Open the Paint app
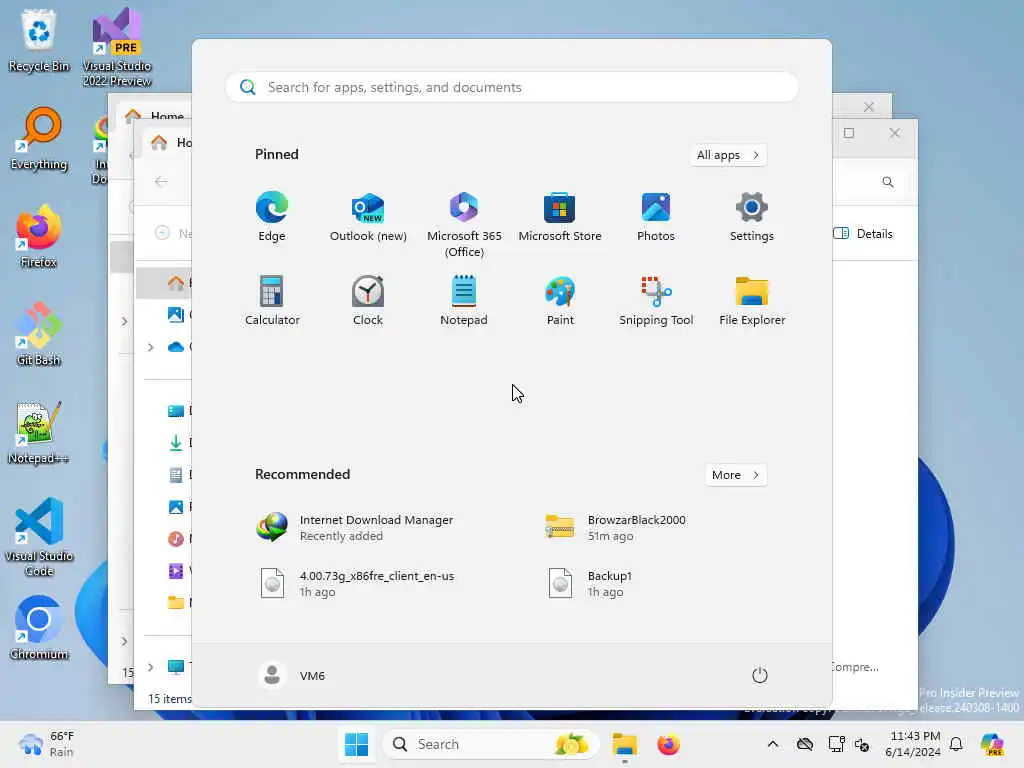This screenshot has width=1024, height=768. [x=560, y=300]
